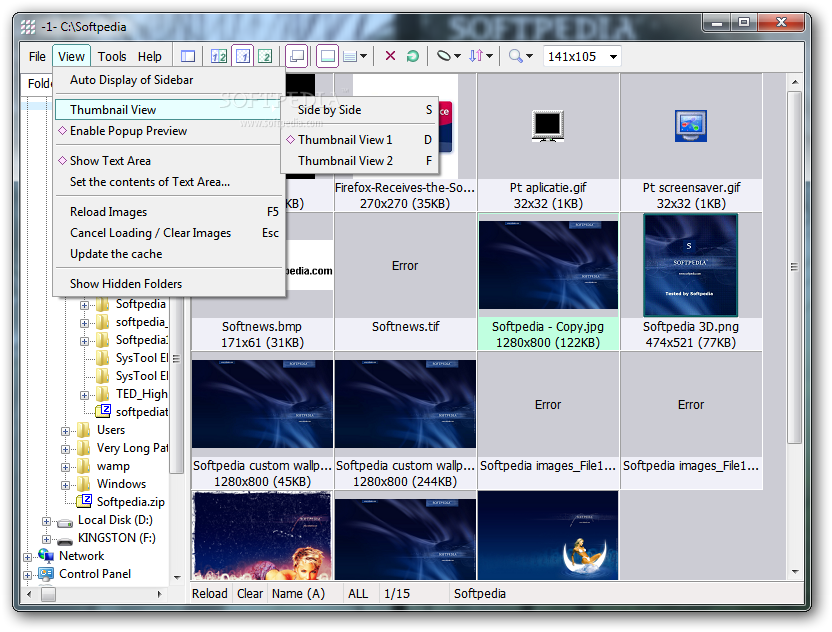This screenshot has height=632, width=832.
Task: Select Thumbnail View 1 toolbar icon
Action: 242,56
